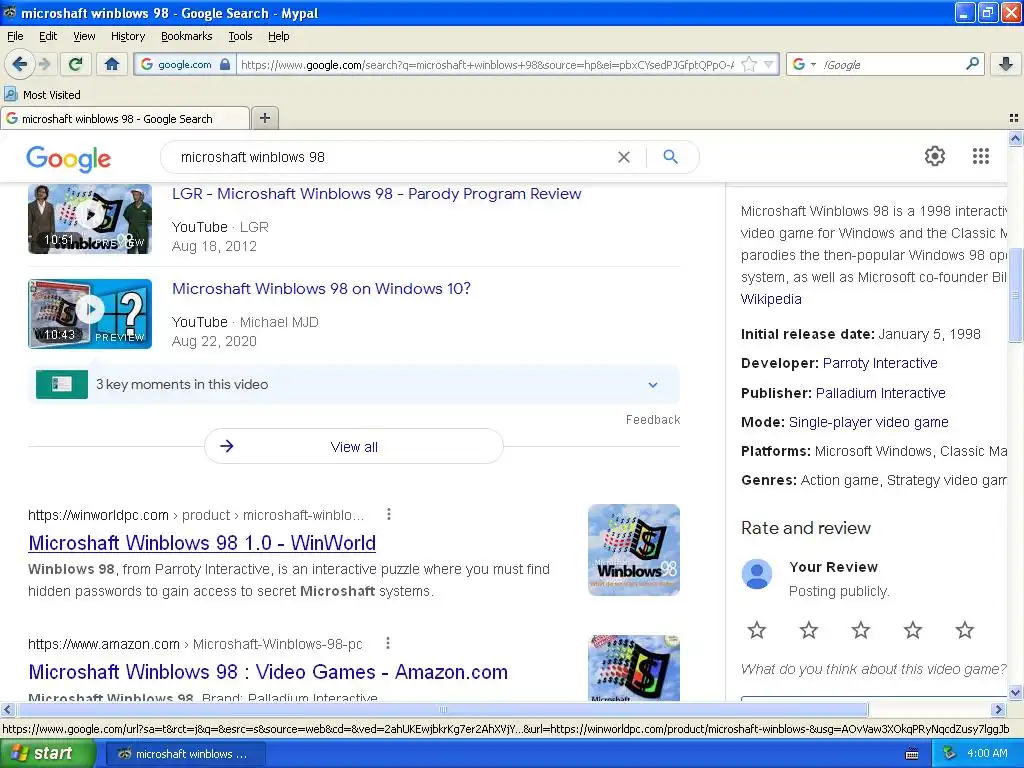This screenshot has height=768, width=1024.
Task: Click the Feedback link
Action: (653, 420)
